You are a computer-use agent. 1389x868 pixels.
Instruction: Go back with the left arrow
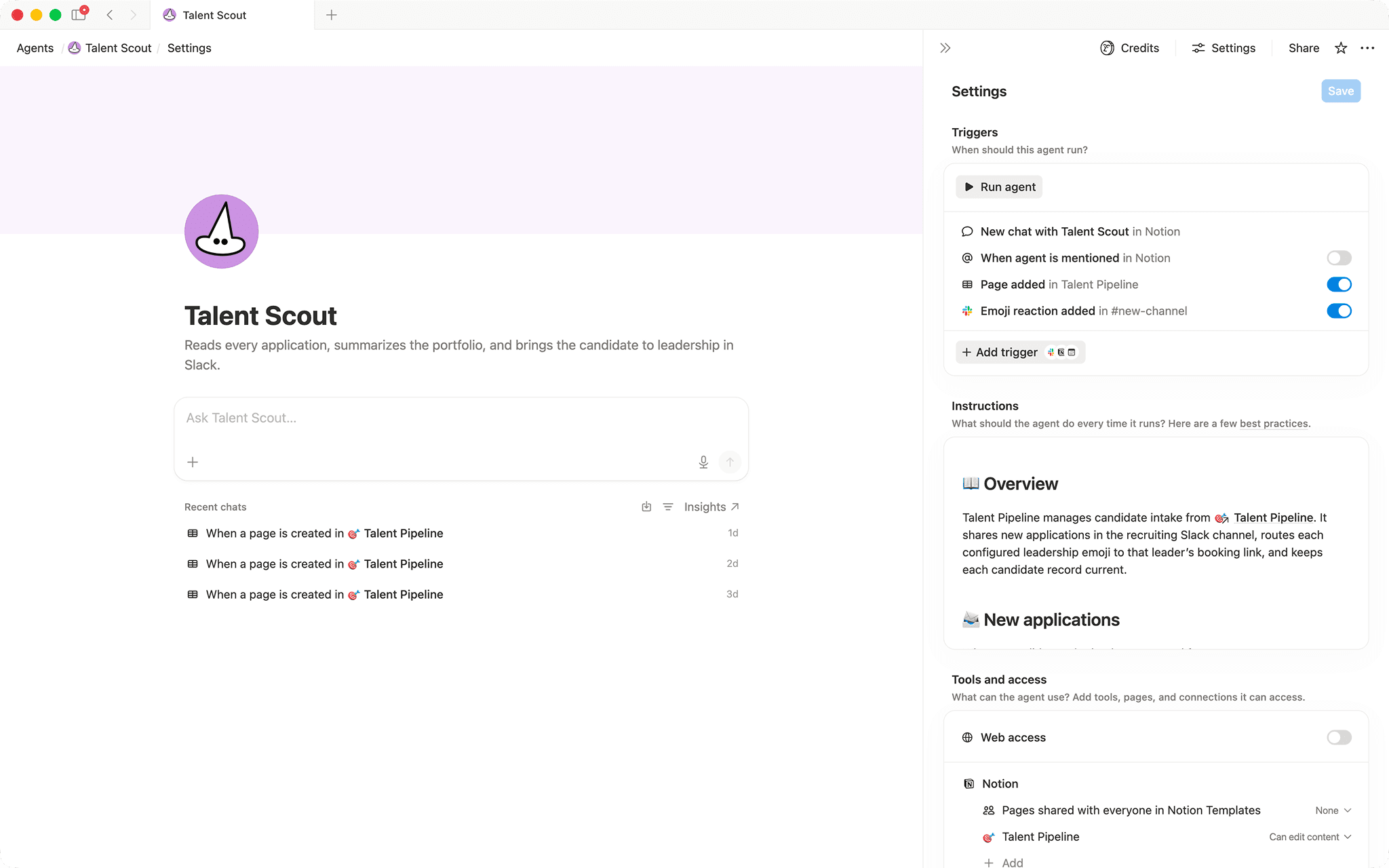[x=110, y=15]
